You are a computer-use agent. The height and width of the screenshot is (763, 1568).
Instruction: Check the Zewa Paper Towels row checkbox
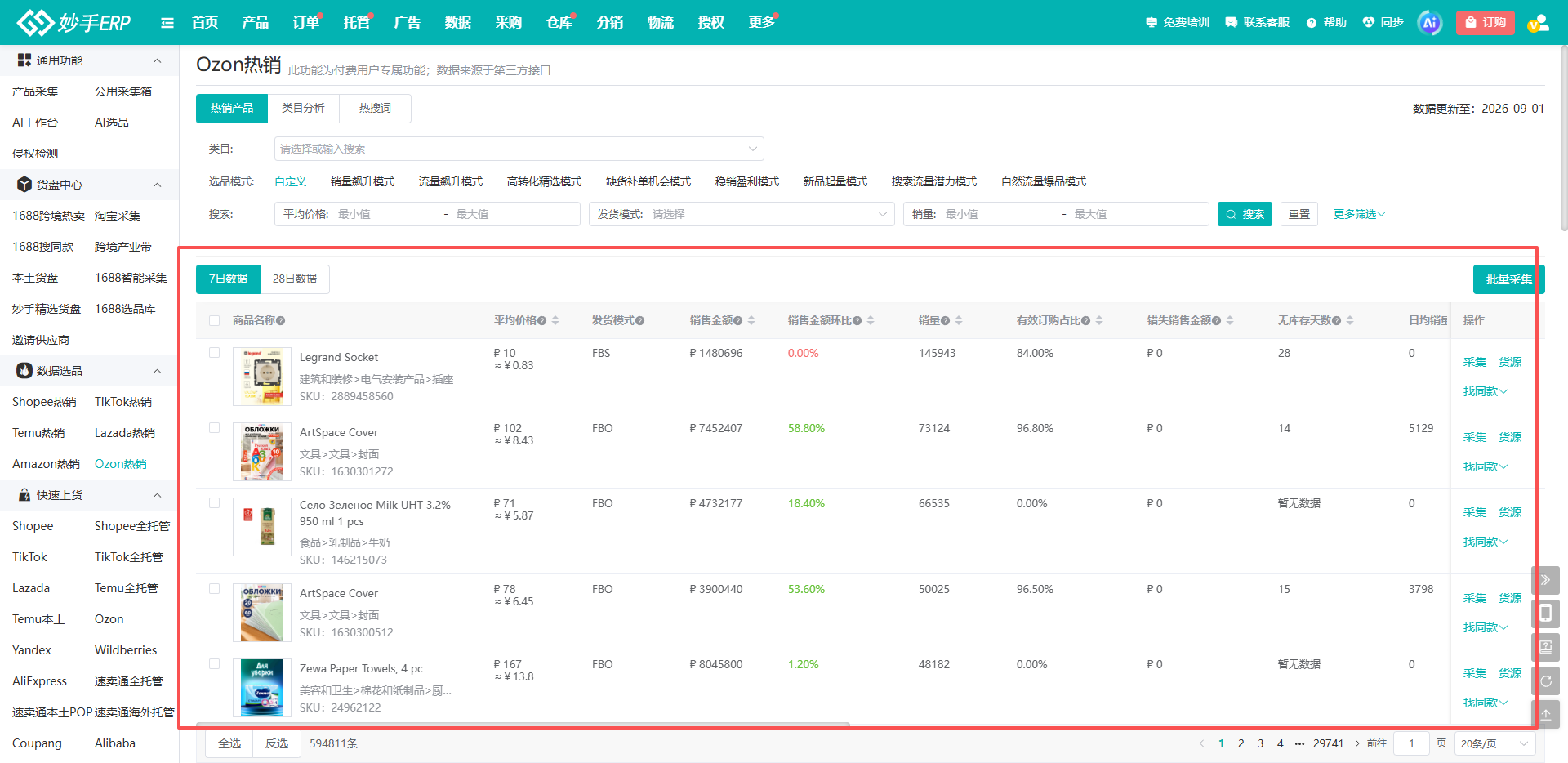click(214, 664)
